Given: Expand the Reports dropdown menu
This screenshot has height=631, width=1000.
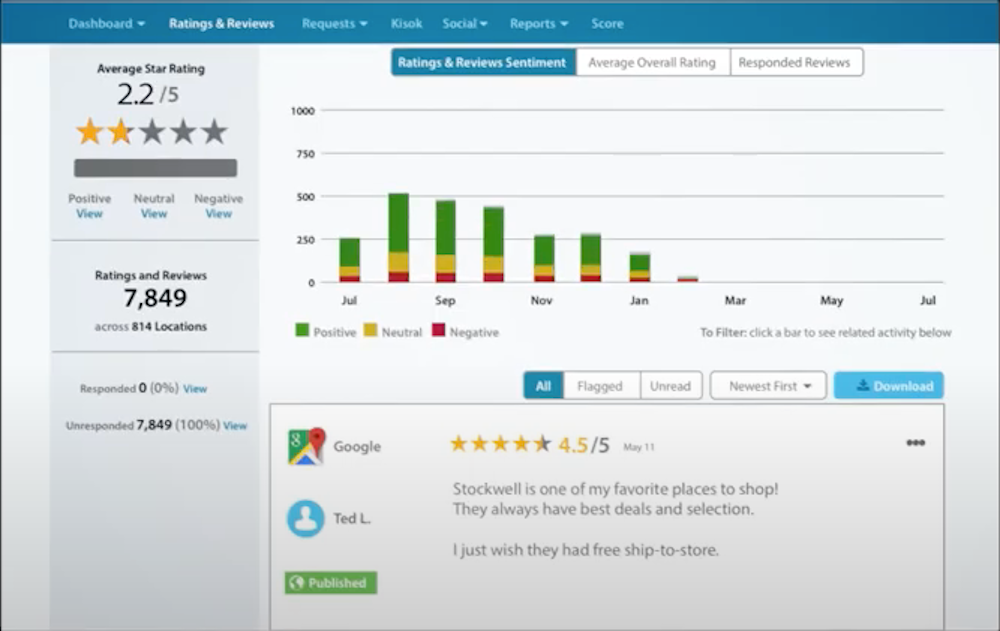Looking at the screenshot, I should 538,22.
